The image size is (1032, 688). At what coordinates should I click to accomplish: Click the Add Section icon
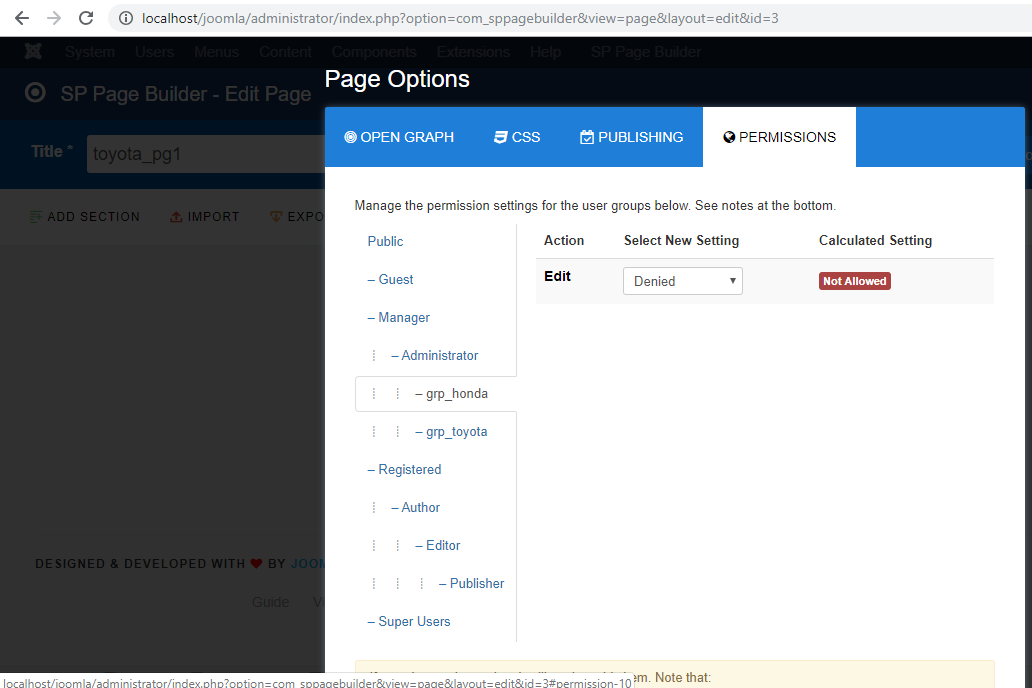[x=36, y=217]
